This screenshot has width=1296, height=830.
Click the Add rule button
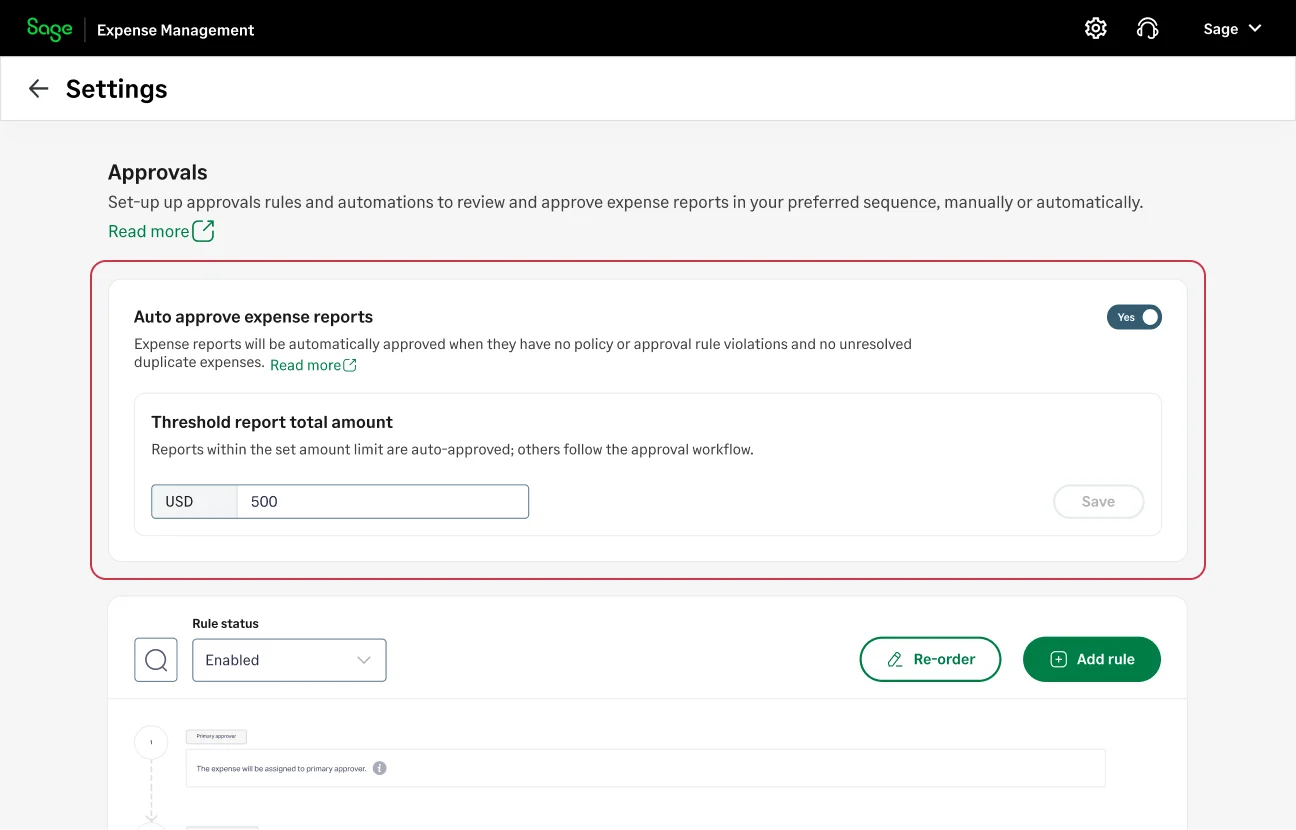[x=1092, y=659]
